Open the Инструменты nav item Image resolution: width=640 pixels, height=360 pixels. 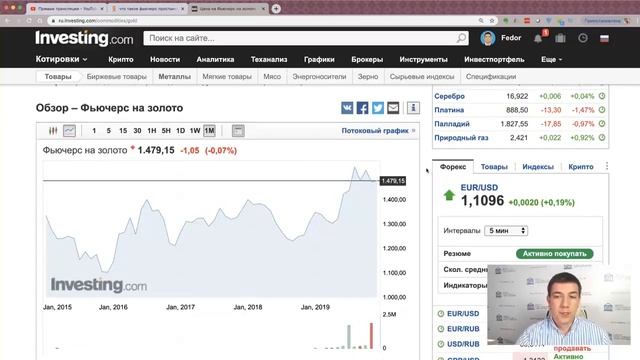423,60
